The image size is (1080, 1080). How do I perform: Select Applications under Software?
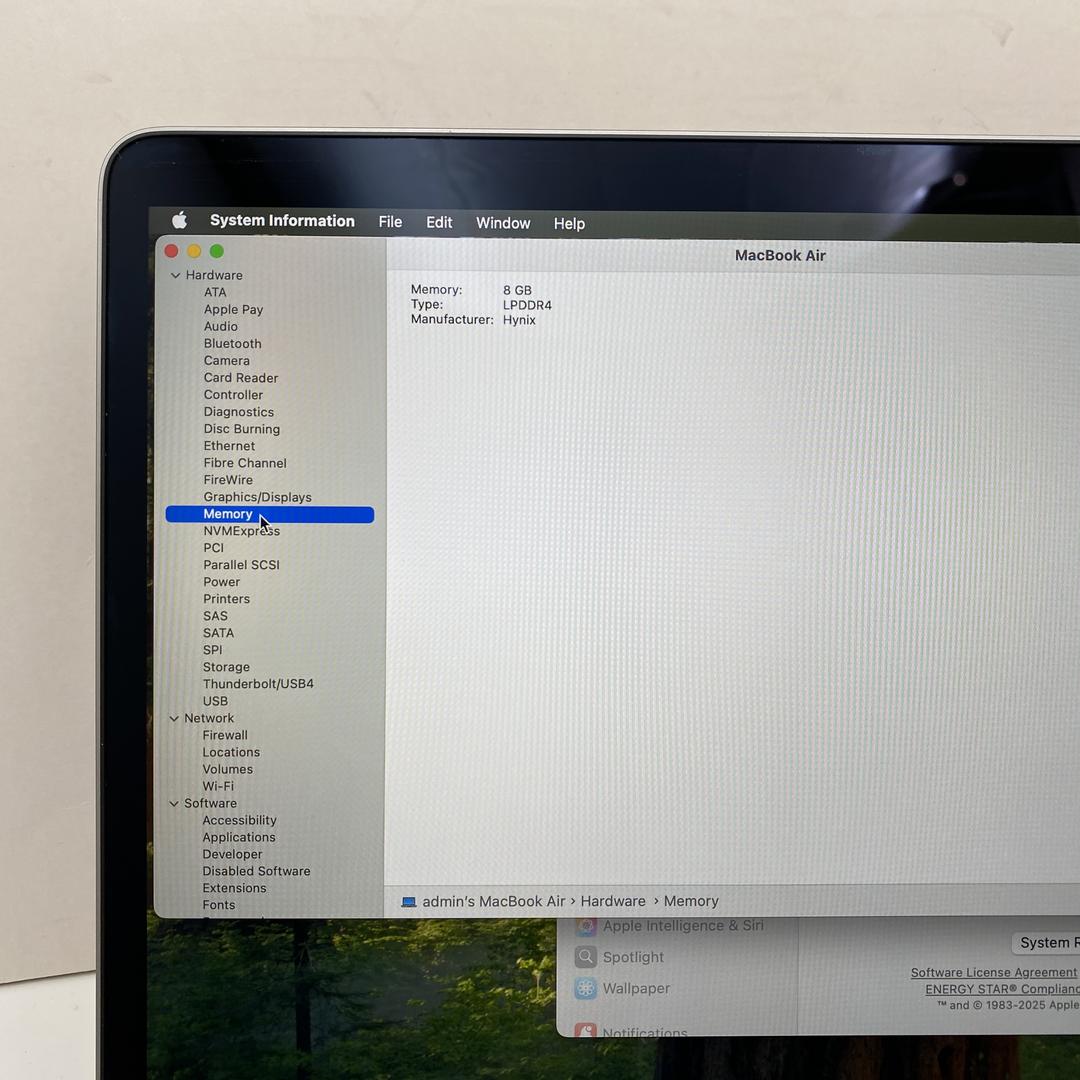239,838
